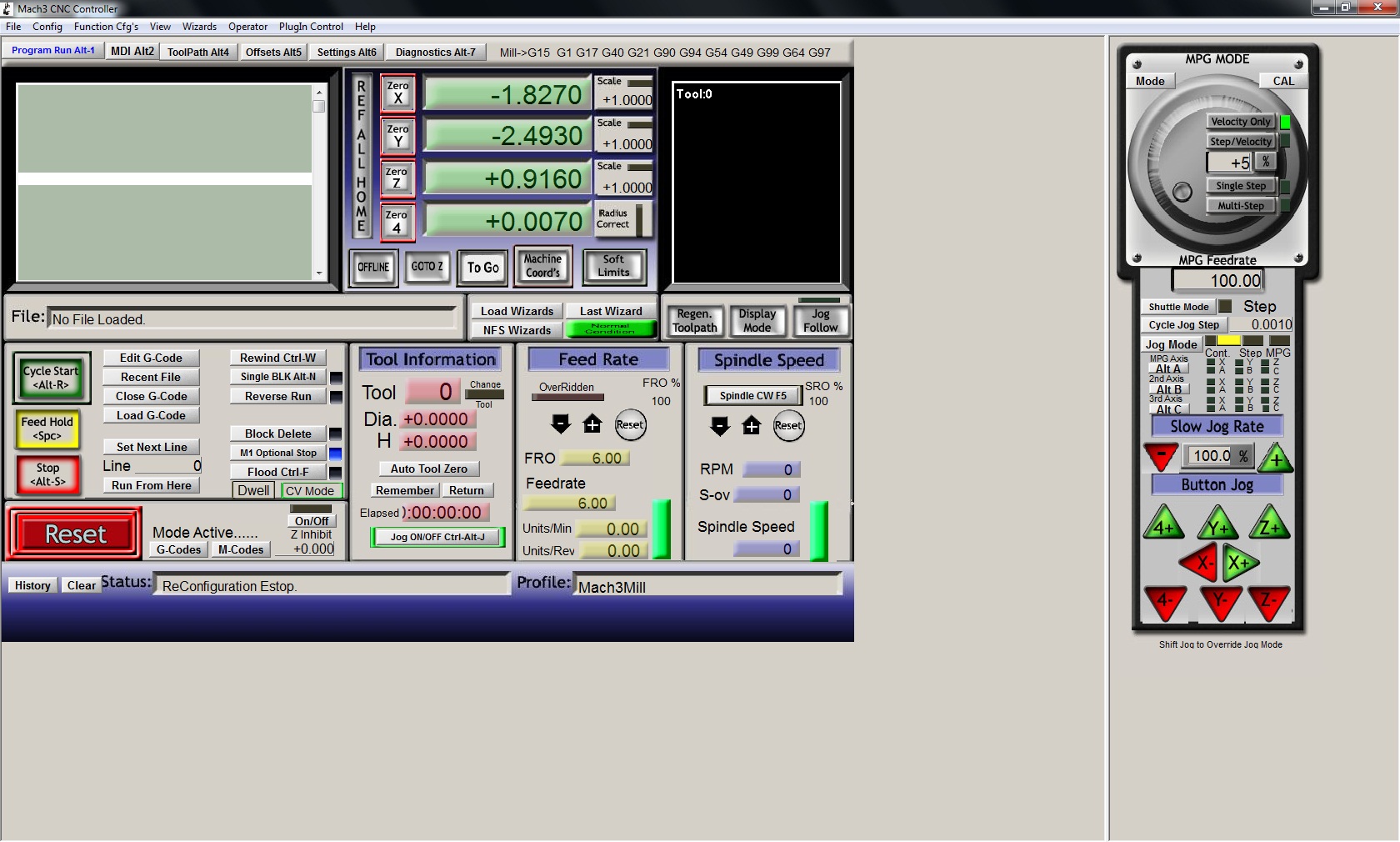Open the File menu
1400x842 pixels.
coord(13,27)
